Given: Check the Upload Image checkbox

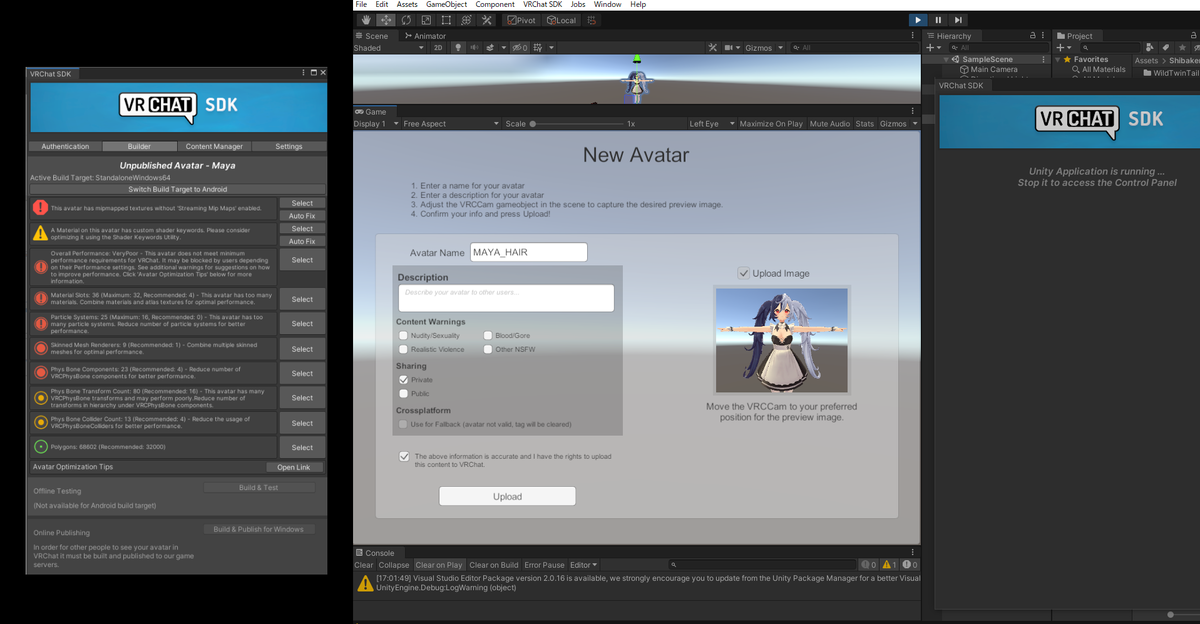Looking at the screenshot, I should click(x=743, y=273).
